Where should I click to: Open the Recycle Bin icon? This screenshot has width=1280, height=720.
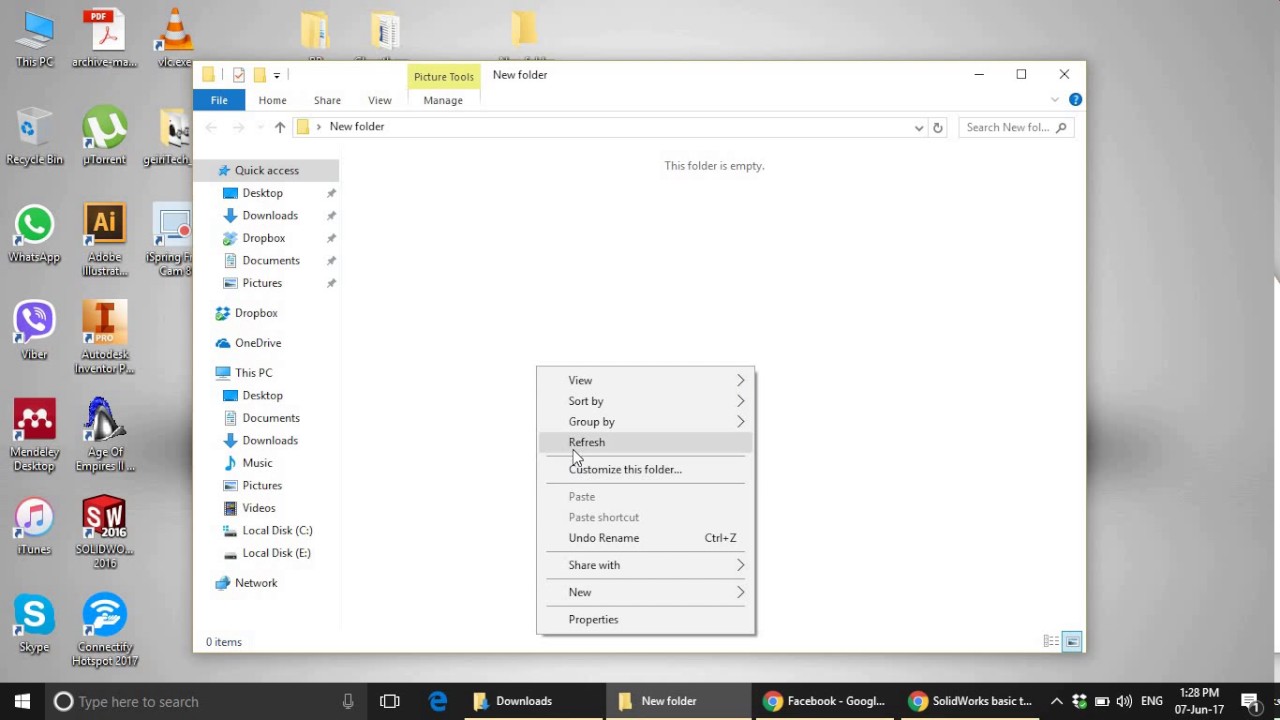[x=34, y=137]
